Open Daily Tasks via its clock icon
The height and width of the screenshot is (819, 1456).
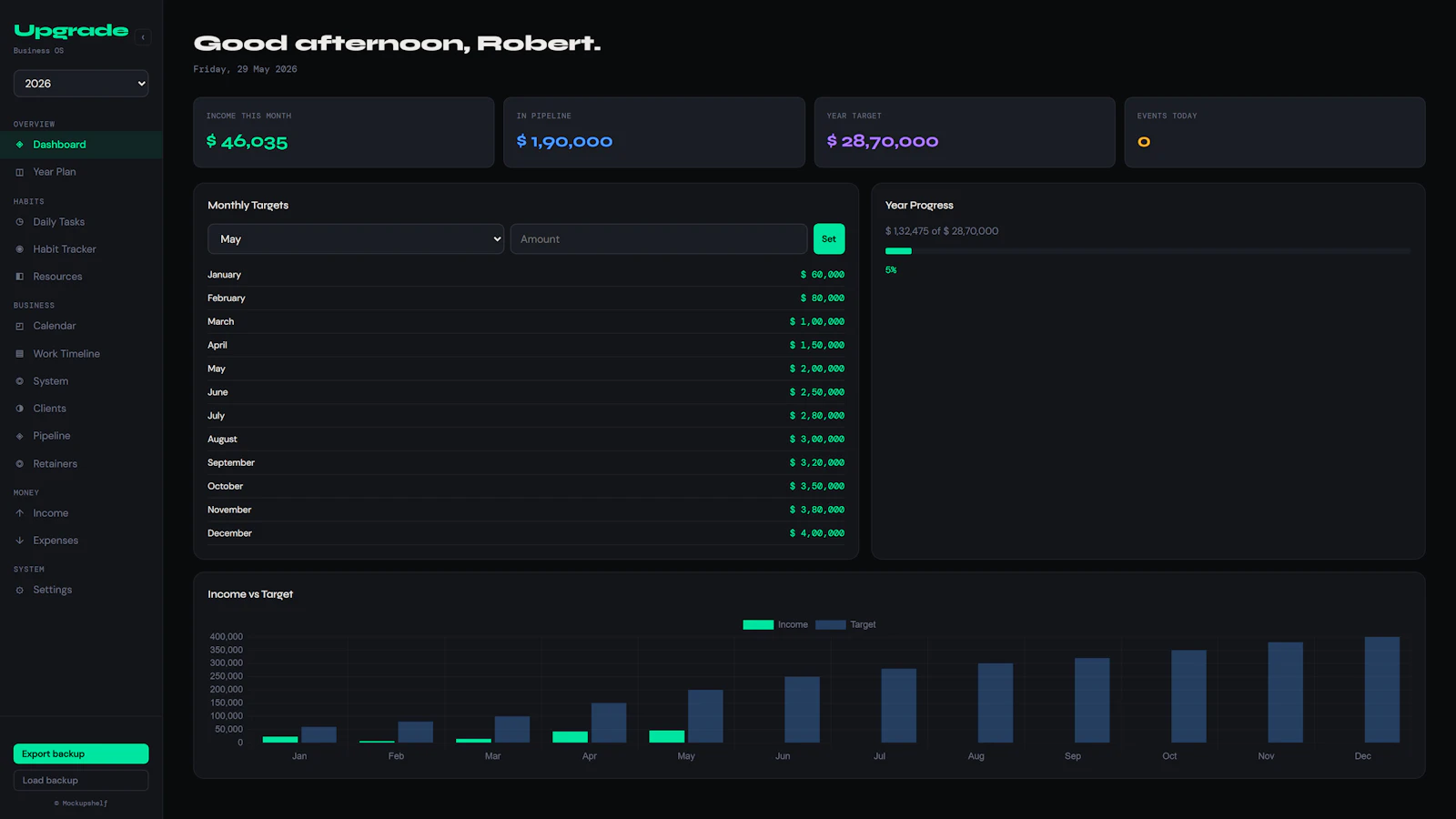(x=20, y=222)
